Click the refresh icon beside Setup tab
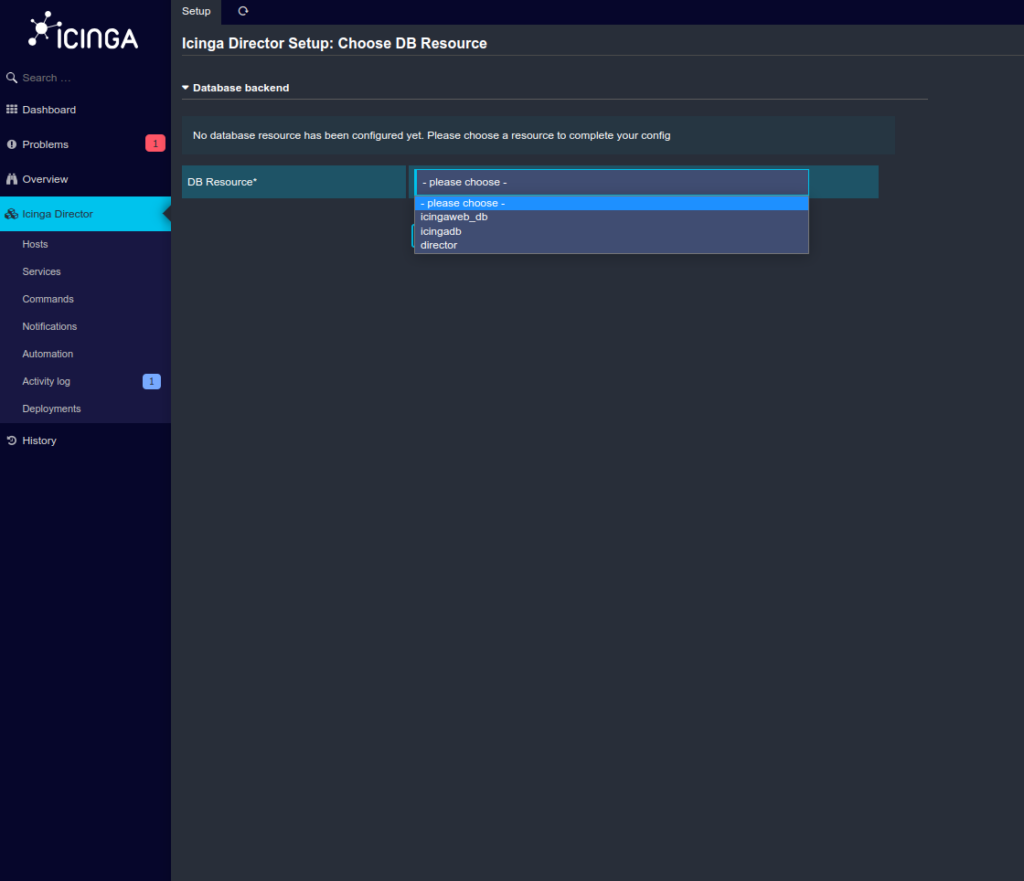Viewport: 1024px width, 881px height. [243, 11]
